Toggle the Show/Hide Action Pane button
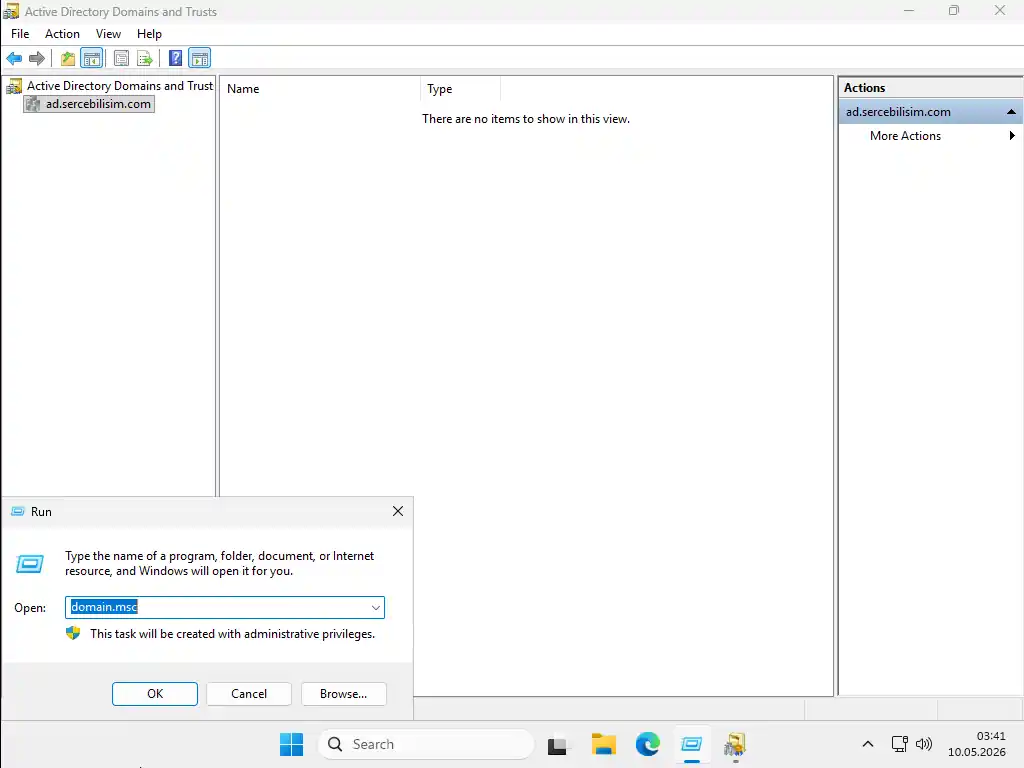 (200, 59)
